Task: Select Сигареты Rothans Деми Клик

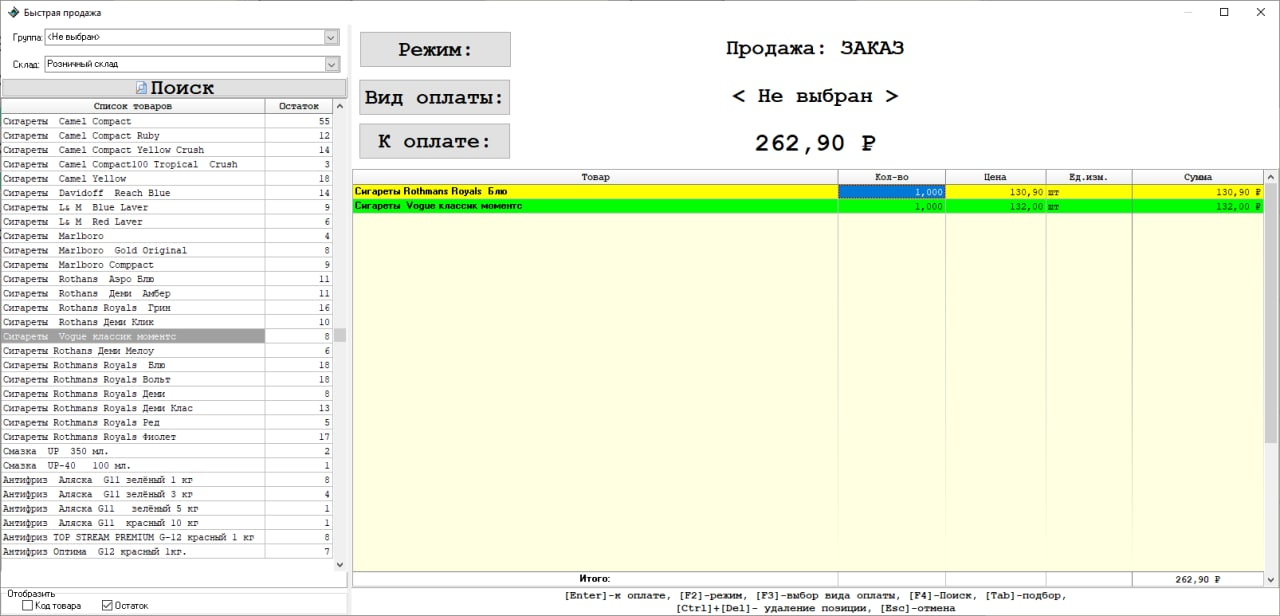Action: click(x=167, y=322)
